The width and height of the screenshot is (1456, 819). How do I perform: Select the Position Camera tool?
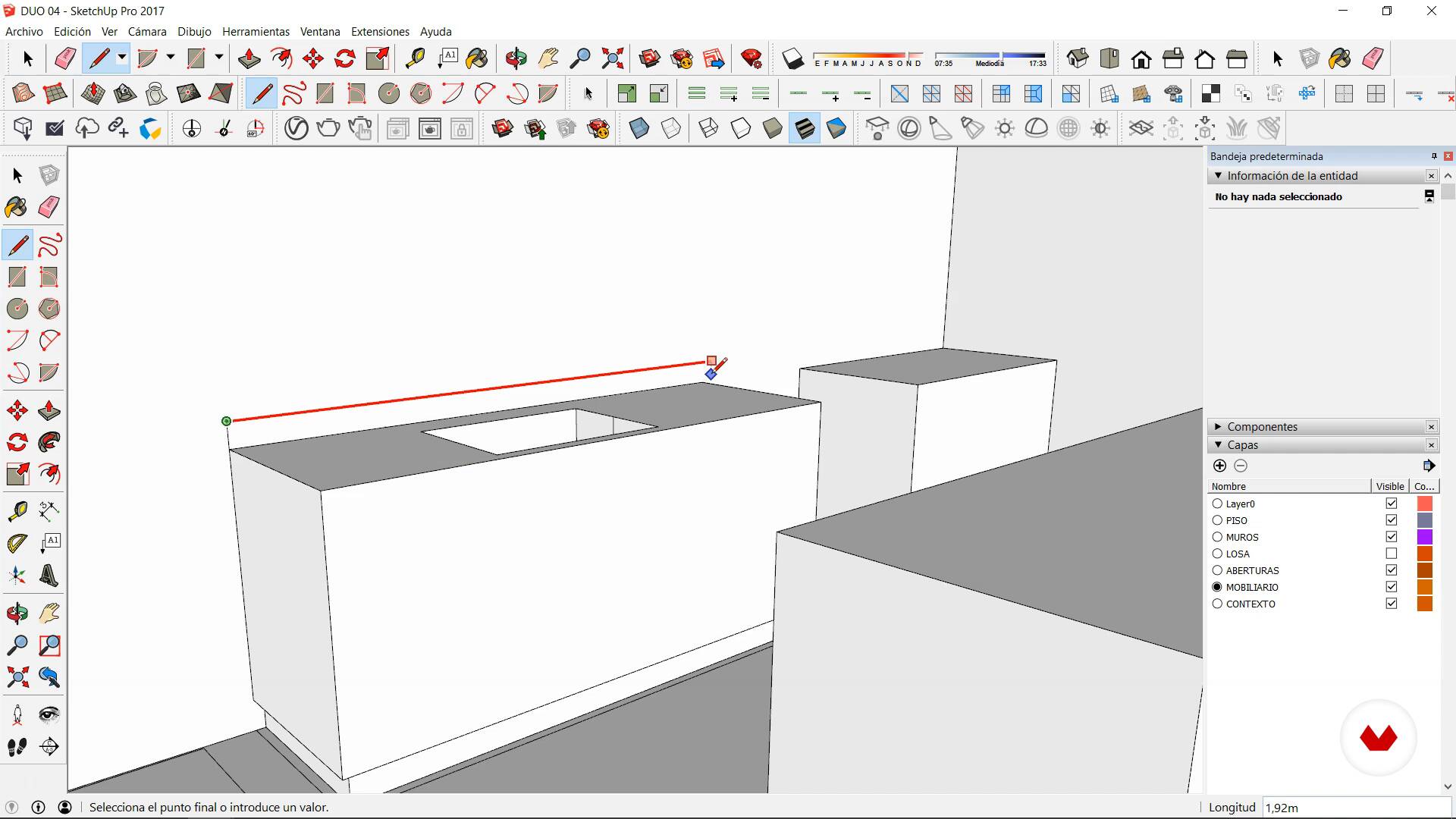click(17, 714)
